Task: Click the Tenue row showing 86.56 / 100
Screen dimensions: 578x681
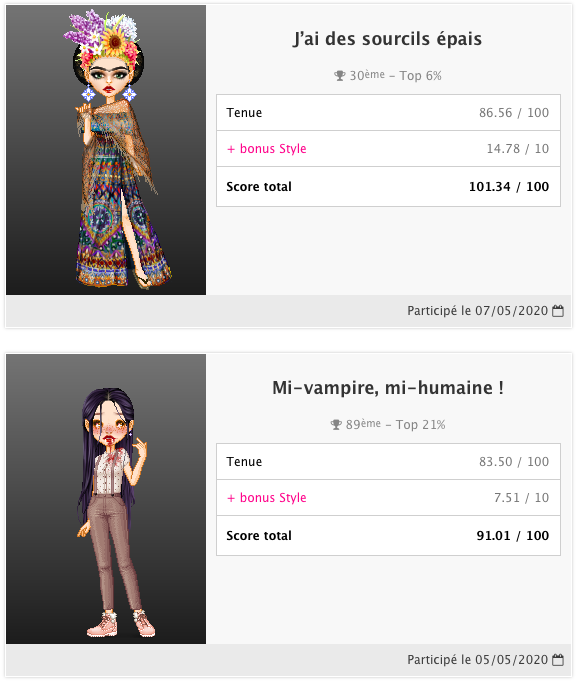Action: tap(388, 112)
